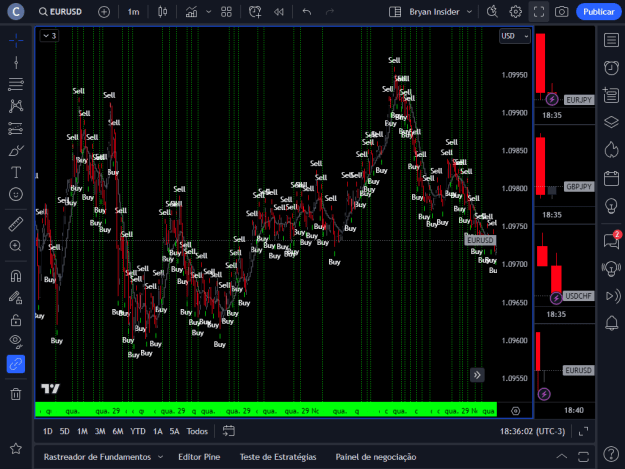
Task: Open the Teste de Estratégias tab
Action: click(x=278, y=457)
